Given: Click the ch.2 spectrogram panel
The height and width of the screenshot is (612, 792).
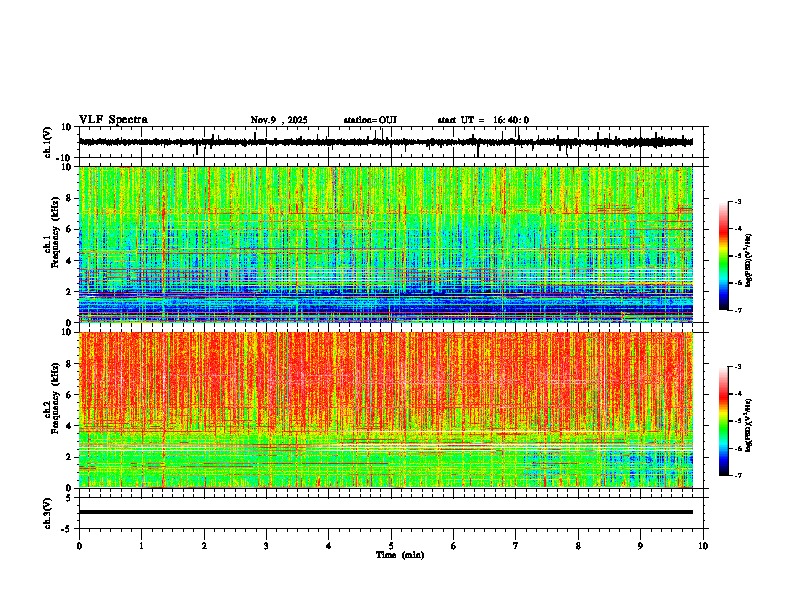Looking at the screenshot, I should point(386,410).
